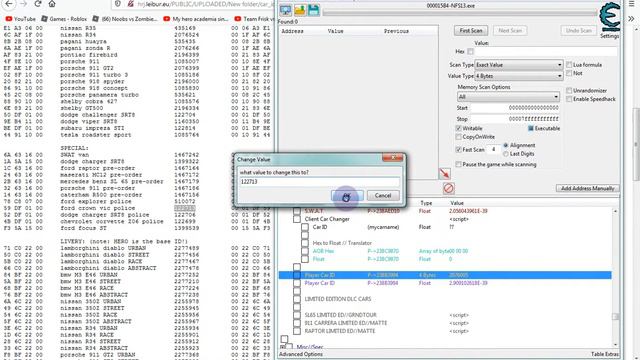The height and width of the screenshot is (360, 640).
Task: Copy selected addresses with red arrow icon
Action: click(444, 173)
